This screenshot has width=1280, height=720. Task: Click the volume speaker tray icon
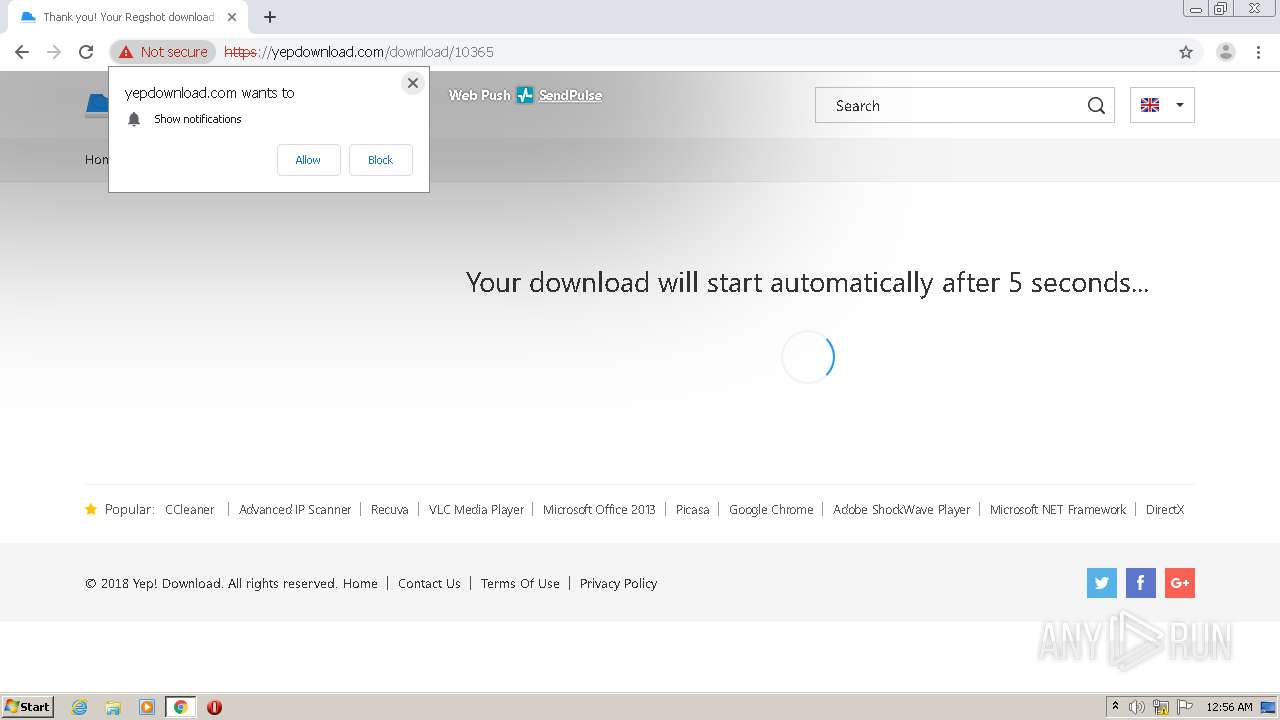pos(1137,707)
